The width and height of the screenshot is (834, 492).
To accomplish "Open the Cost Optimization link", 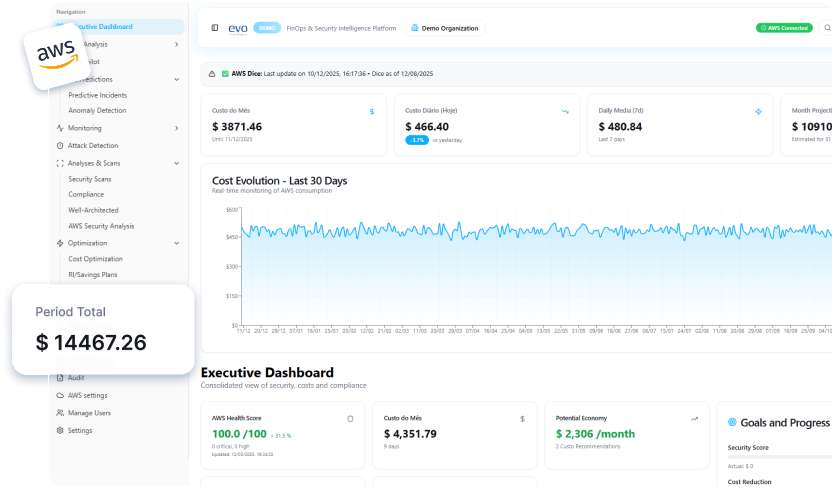I will pyautogui.click(x=95, y=259).
